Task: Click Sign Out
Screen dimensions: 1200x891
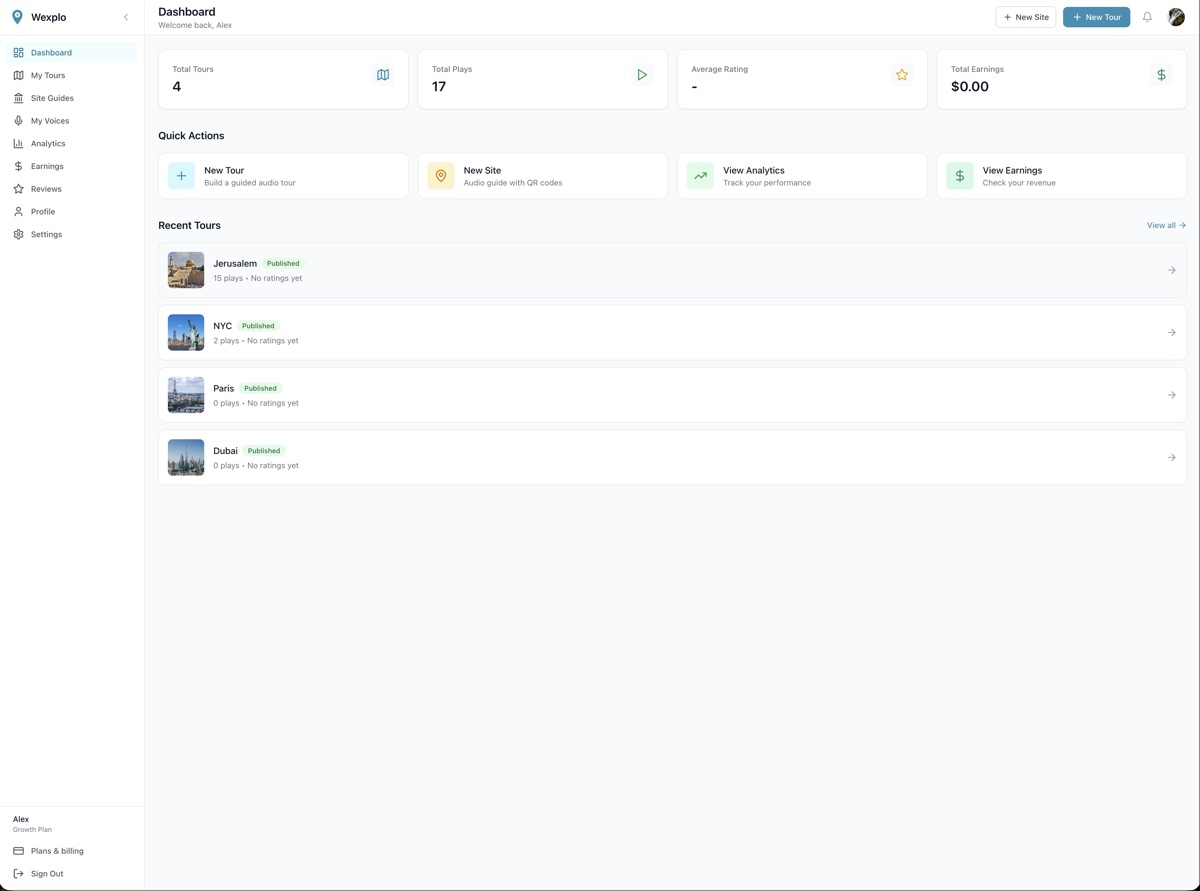Action: coord(72,874)
